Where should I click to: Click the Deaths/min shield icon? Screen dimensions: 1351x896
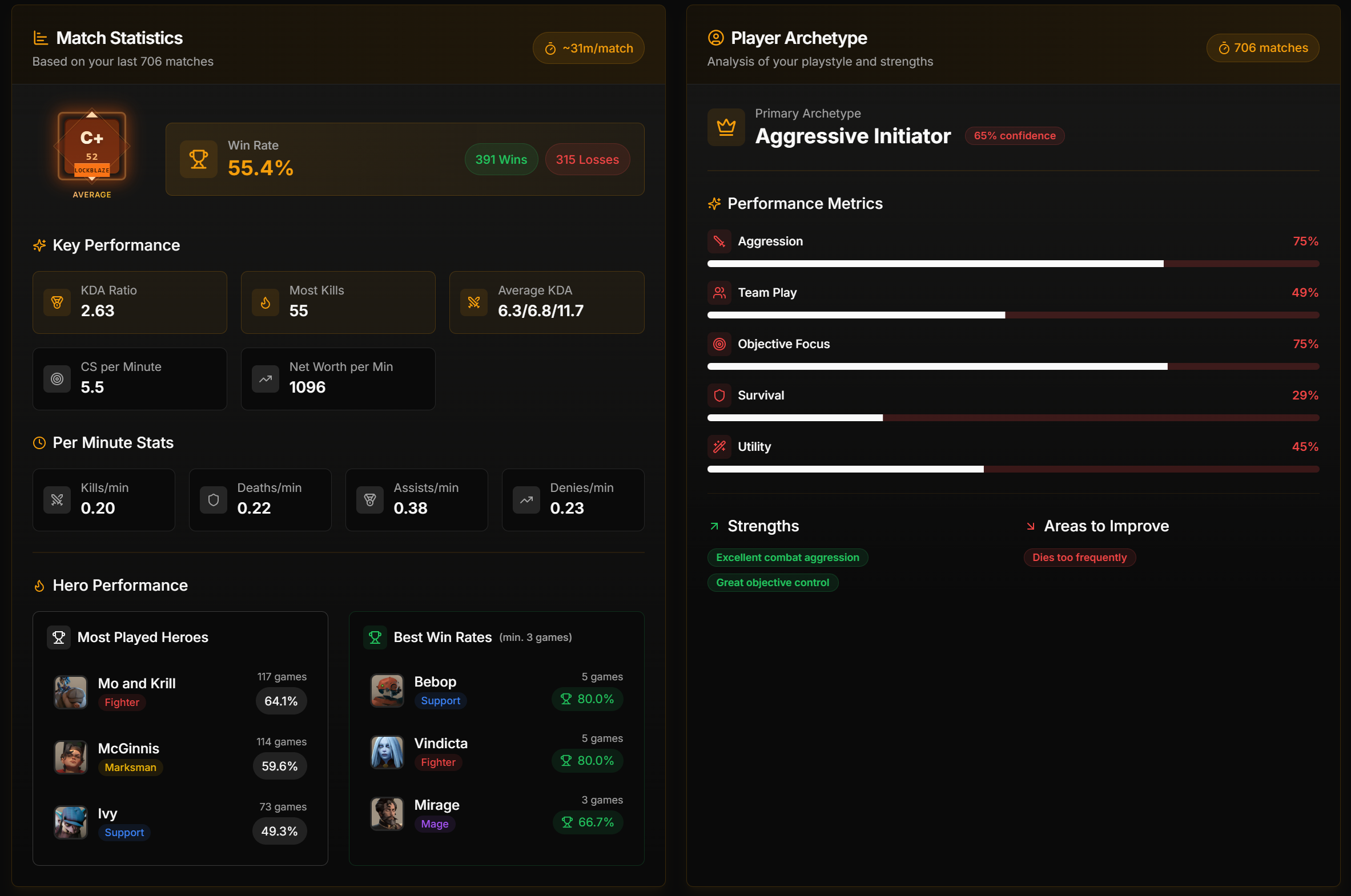click(x=214, y=500)
